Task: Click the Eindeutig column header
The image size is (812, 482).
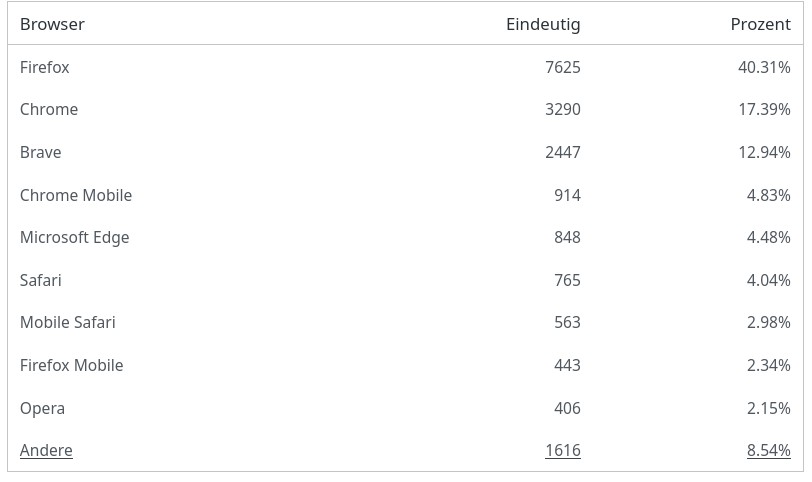Action: [543, 24]
